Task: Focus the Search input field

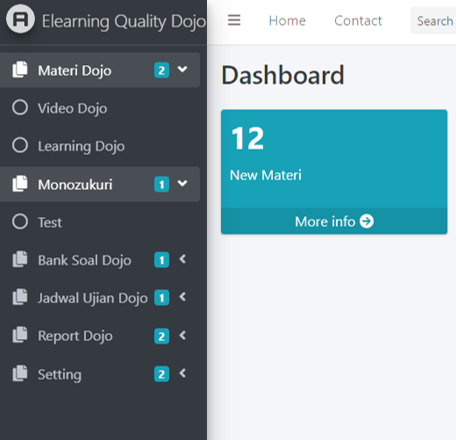Action: [x=433, y=21]
